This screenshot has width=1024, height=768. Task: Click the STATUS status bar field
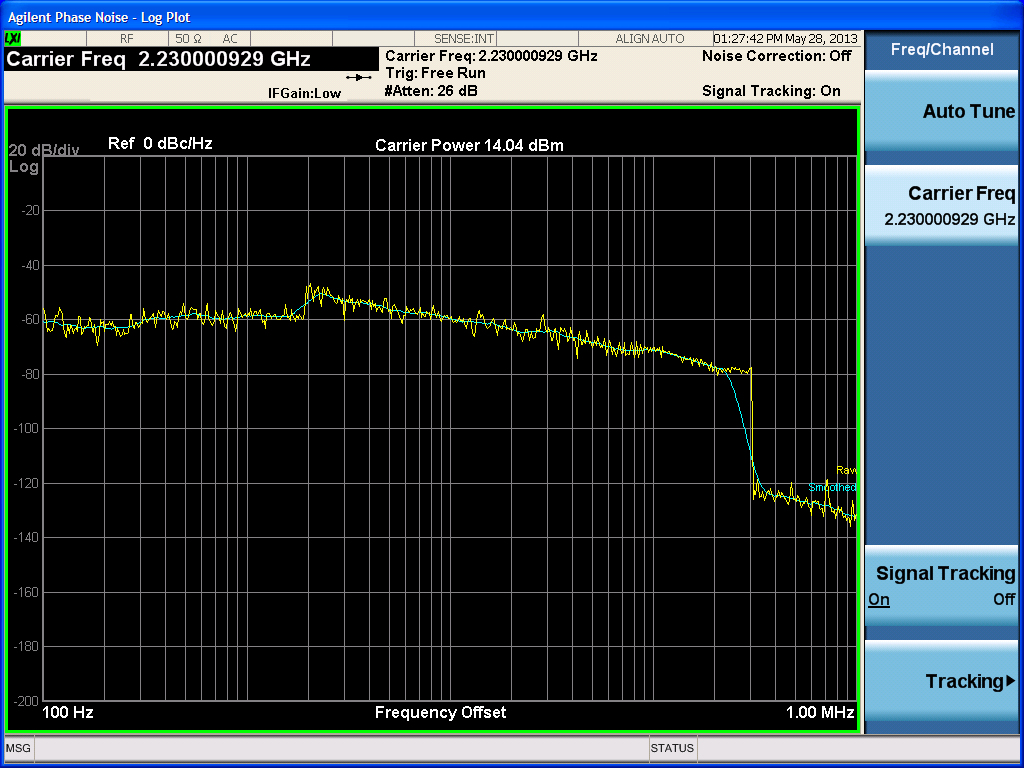coord(672,748)
